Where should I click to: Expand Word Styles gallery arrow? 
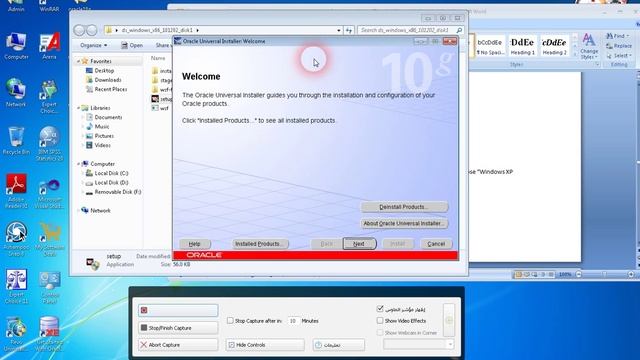tap(575, 53)
